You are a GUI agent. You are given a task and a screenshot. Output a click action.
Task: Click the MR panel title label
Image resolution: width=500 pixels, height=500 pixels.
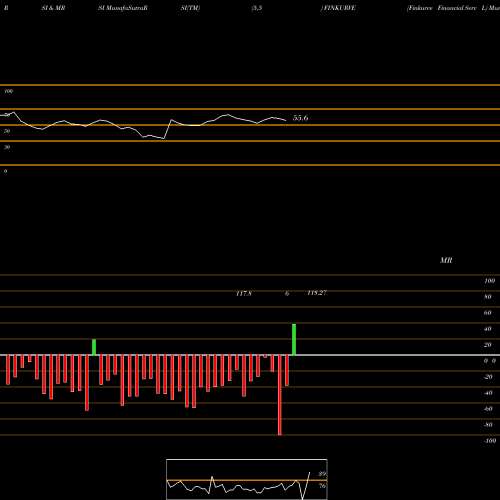click(446, 260)
